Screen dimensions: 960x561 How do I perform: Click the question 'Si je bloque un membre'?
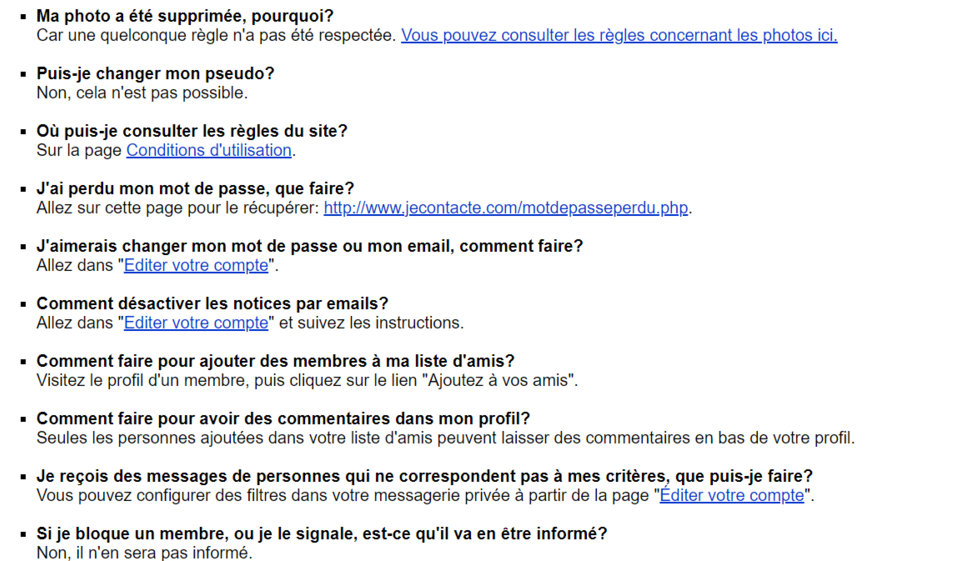pos(321,533)
